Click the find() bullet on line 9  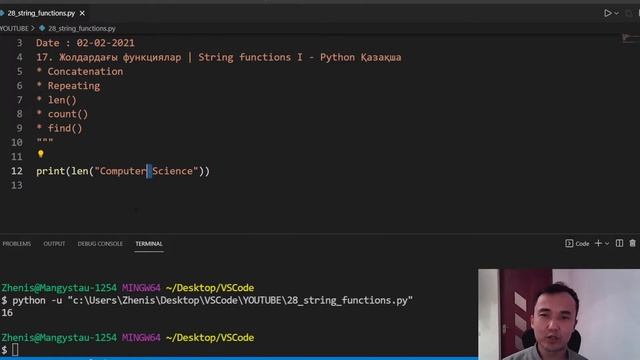[59, 128]
